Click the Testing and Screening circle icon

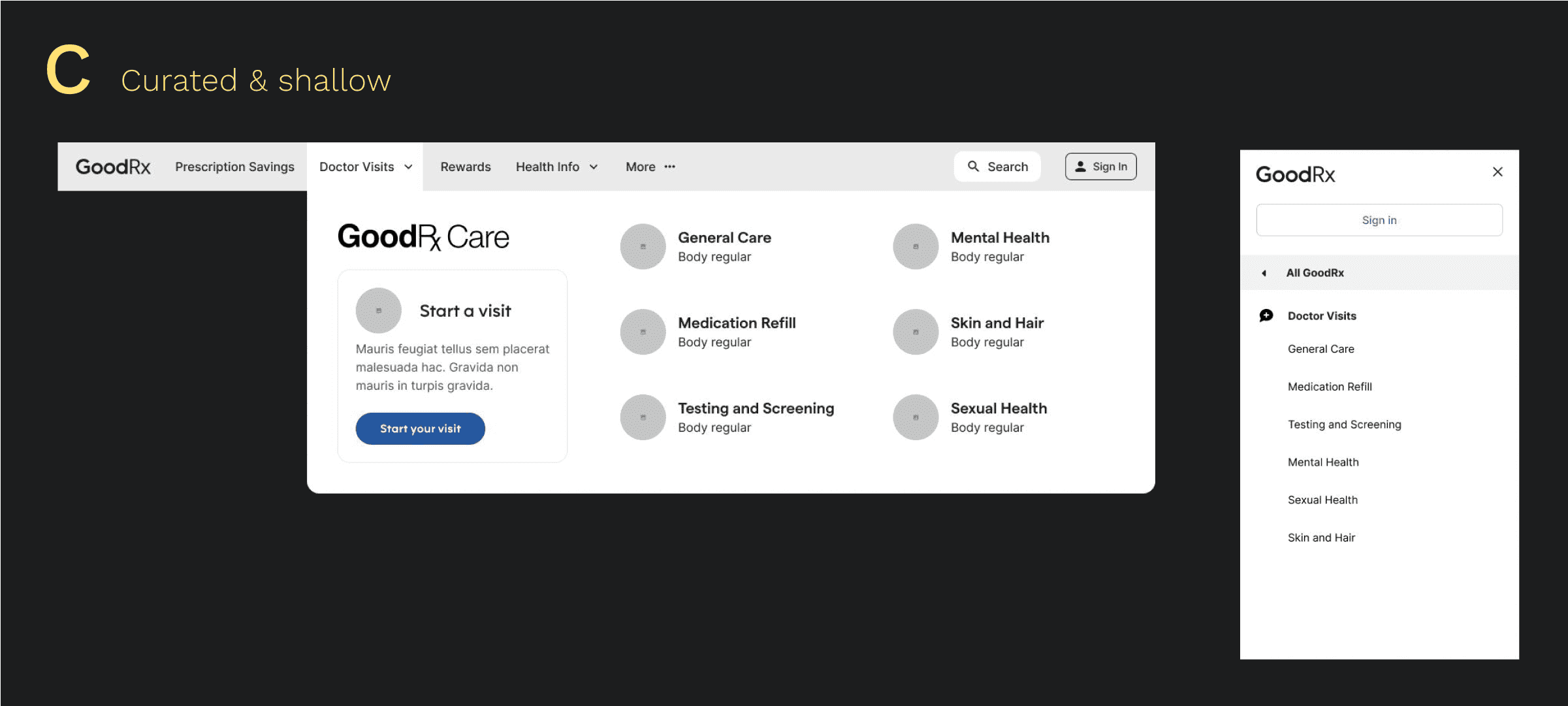pyautogui.click(x=643, y=417)
